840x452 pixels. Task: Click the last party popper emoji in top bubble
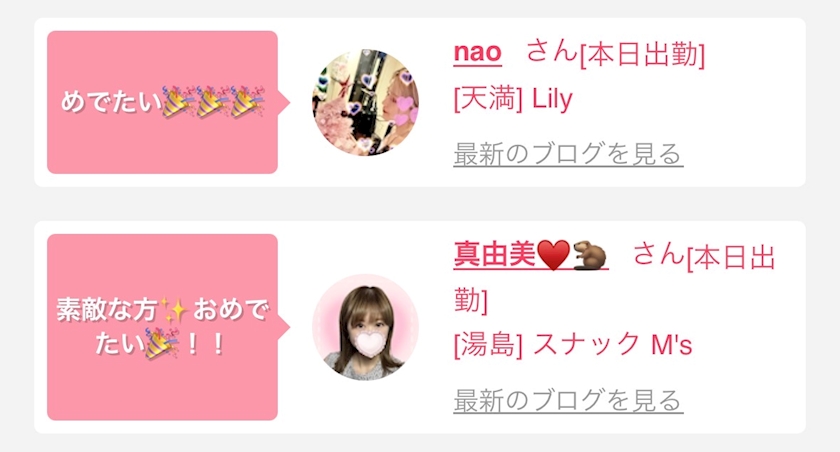pos(248,101)
